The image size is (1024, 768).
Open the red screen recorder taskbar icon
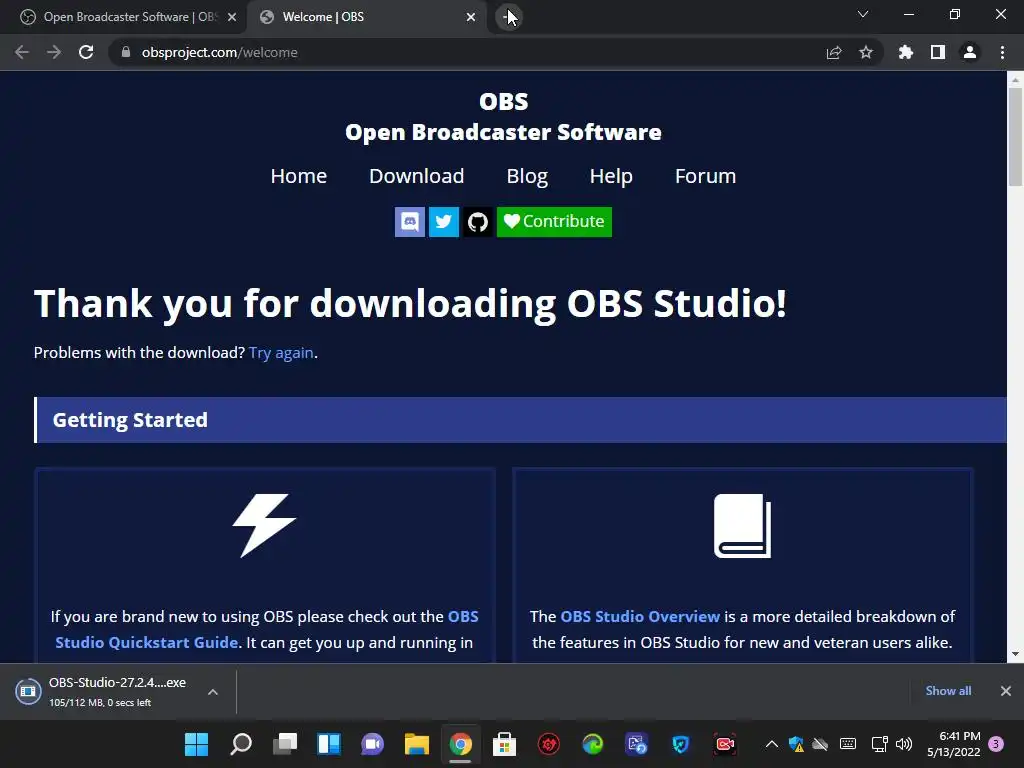tap(725, 744)
